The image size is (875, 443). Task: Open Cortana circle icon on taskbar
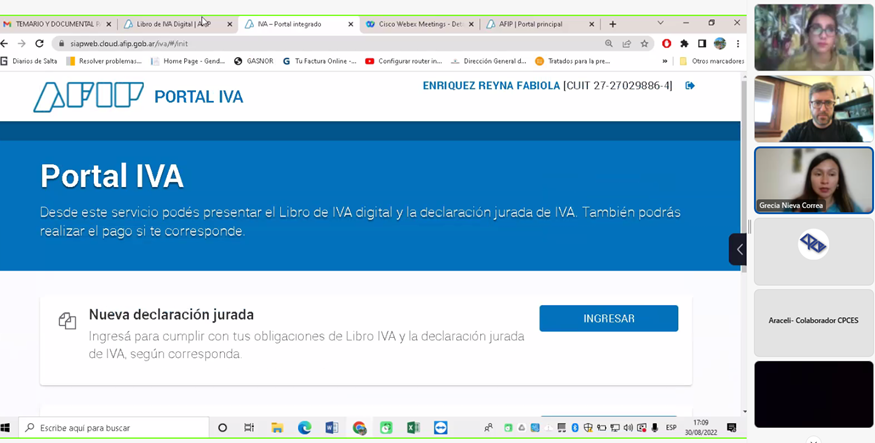(222, 428)
